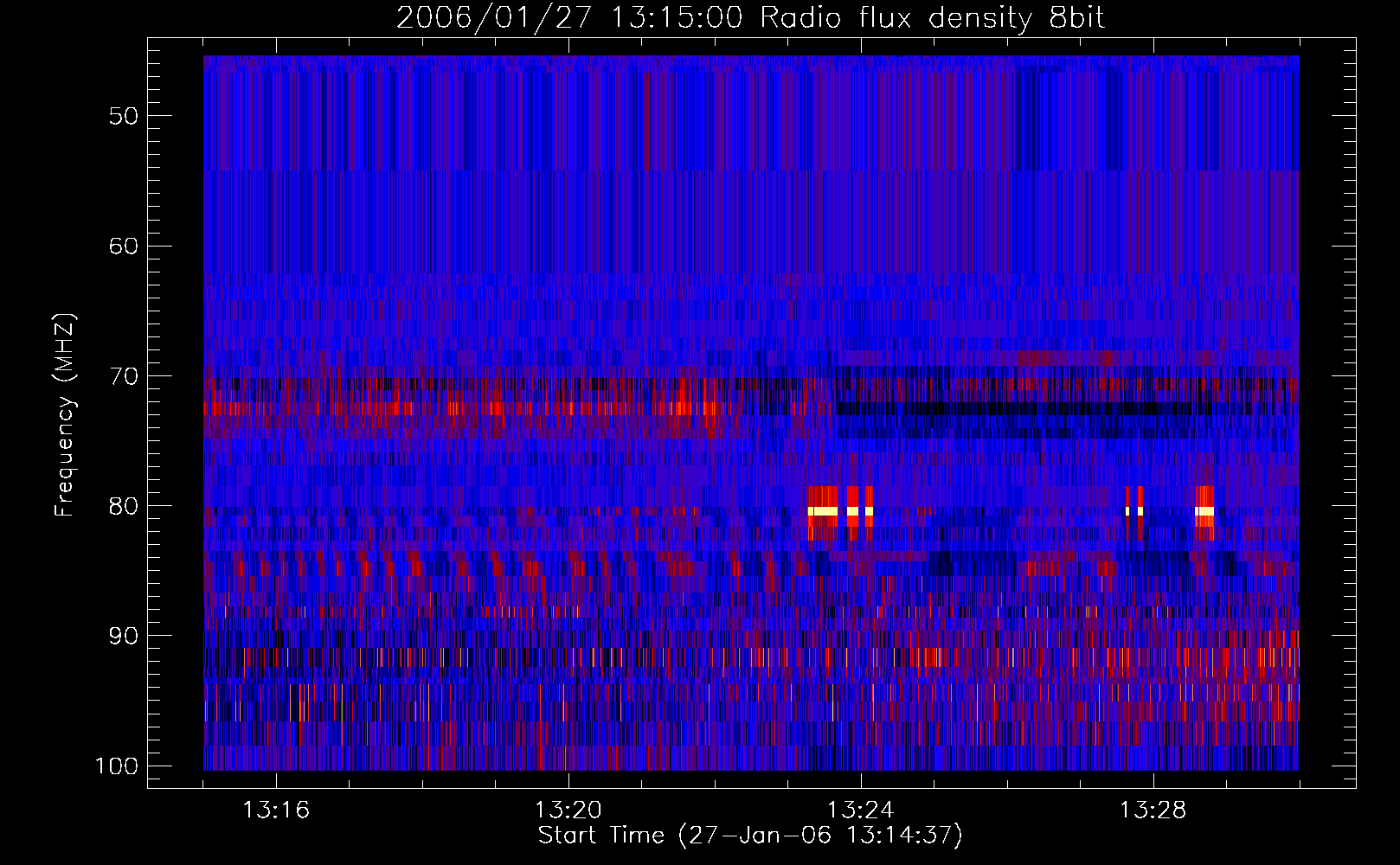Click the "Start Time (27-Jan-06 13:14:37)" label
This screenshot has width=1400, height=865.
pos(750,836)
